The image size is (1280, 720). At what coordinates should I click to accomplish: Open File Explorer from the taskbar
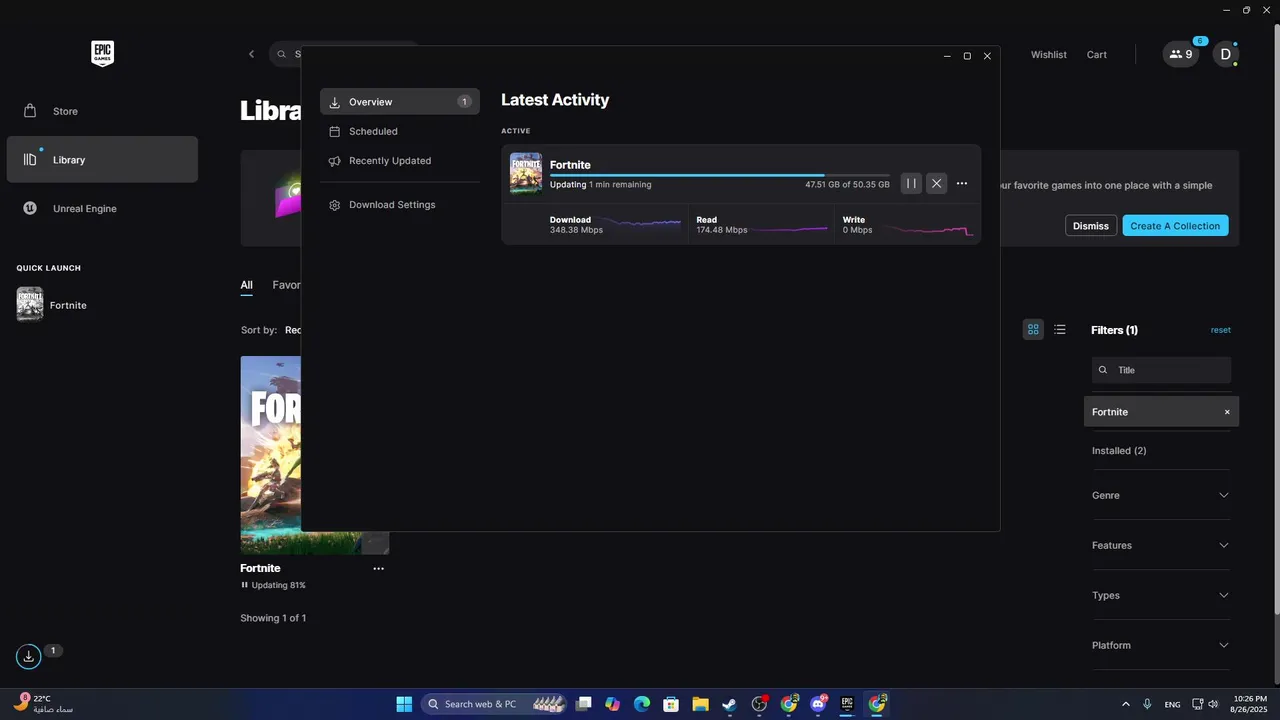click(x=700, y=704)
